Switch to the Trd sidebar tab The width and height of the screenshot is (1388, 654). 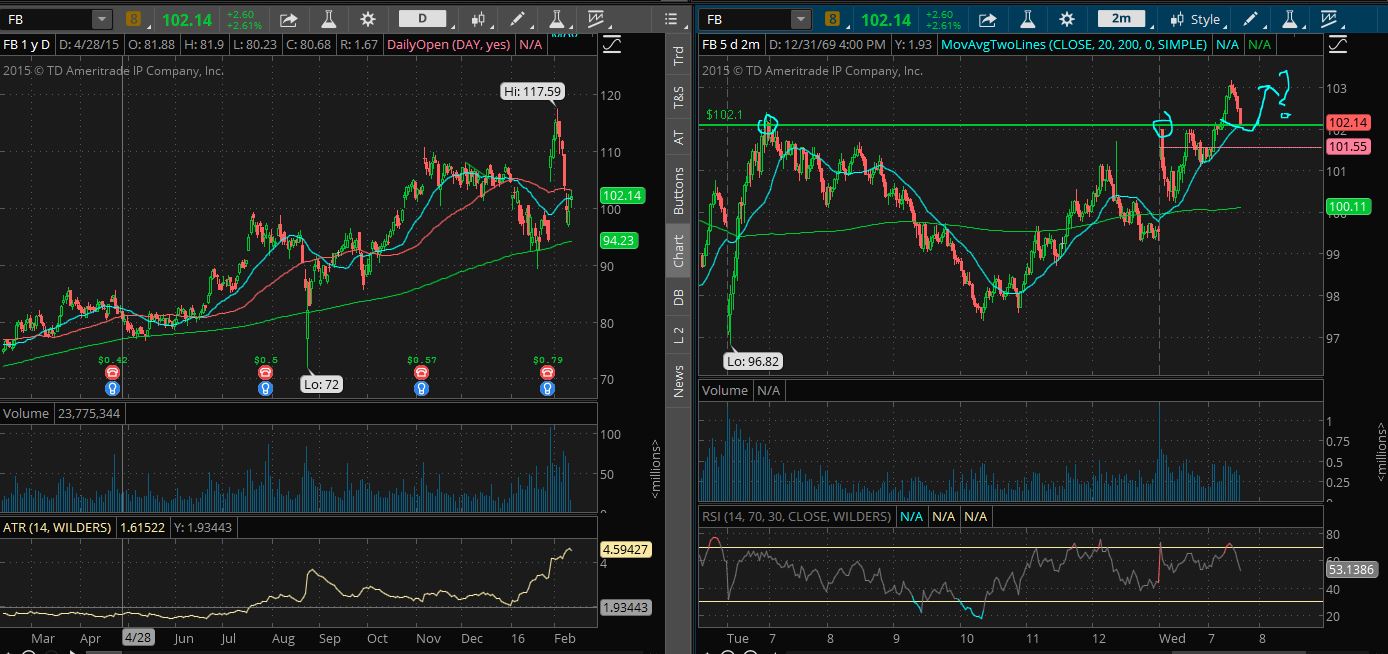click(678, 56)
